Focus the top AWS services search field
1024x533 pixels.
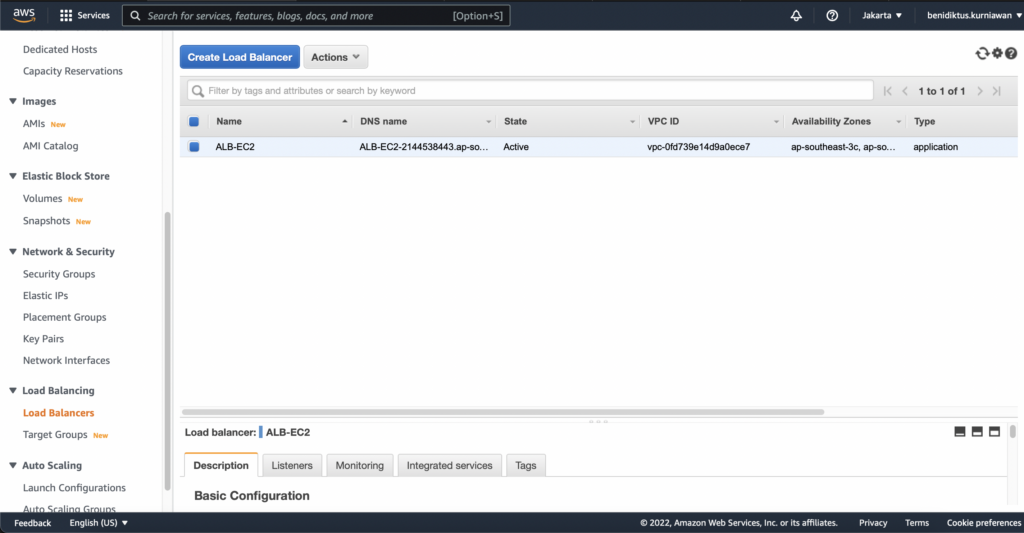pos(316,16)
